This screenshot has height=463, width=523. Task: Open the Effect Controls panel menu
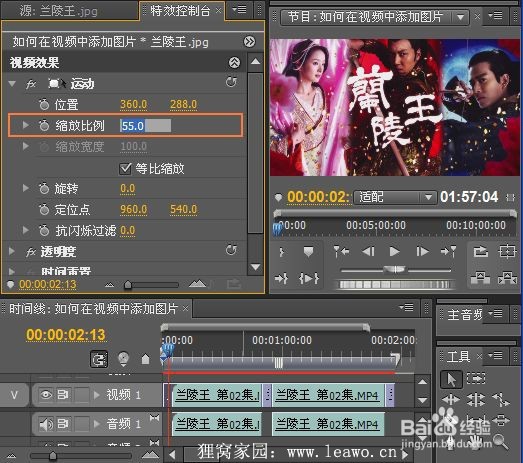[x=239, y=10]
